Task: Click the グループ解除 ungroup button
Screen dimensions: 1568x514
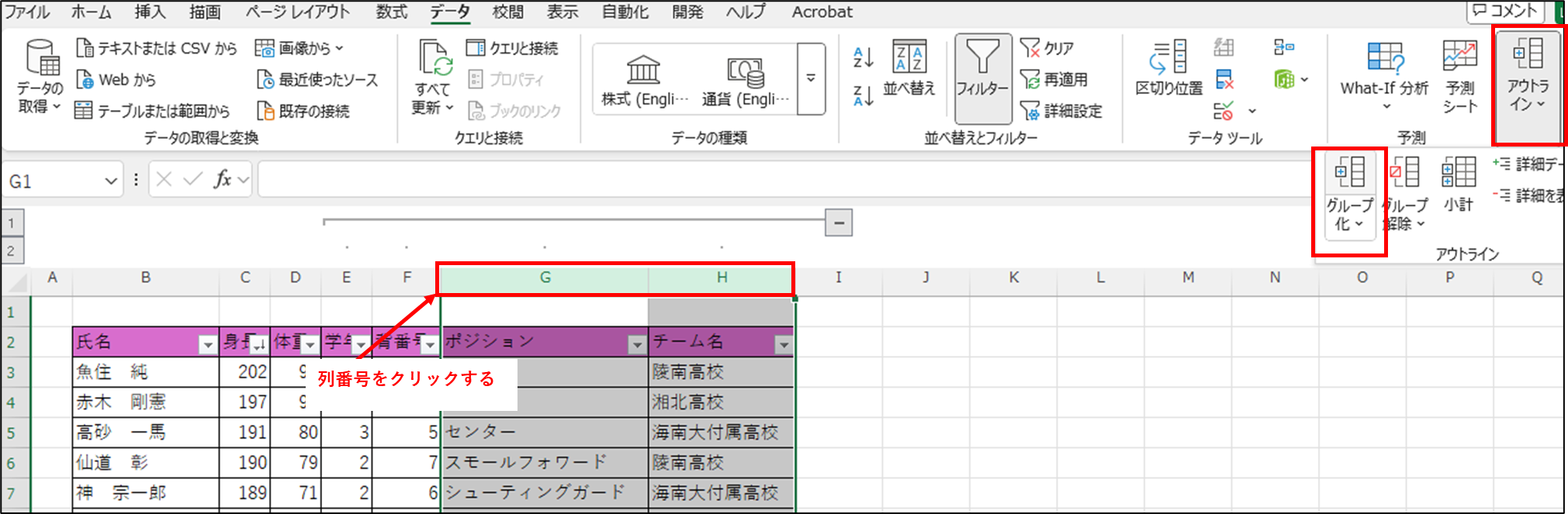Action: click(1405, 195)
